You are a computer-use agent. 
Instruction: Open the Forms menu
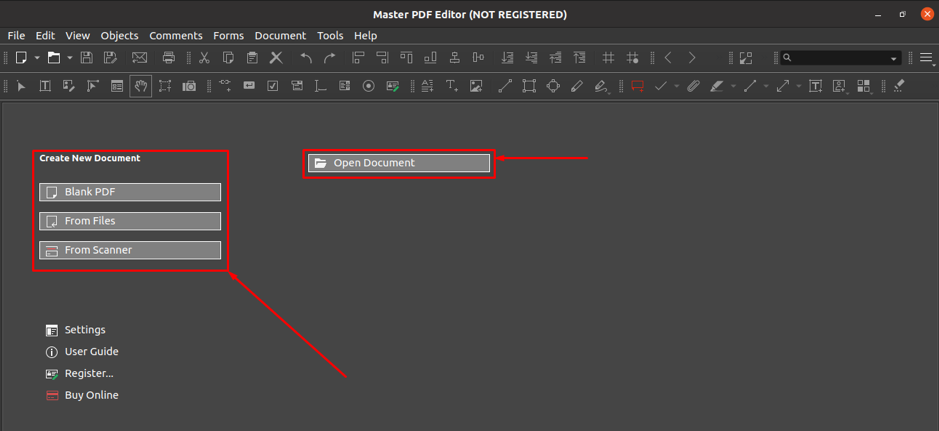[x=229, y=35]
